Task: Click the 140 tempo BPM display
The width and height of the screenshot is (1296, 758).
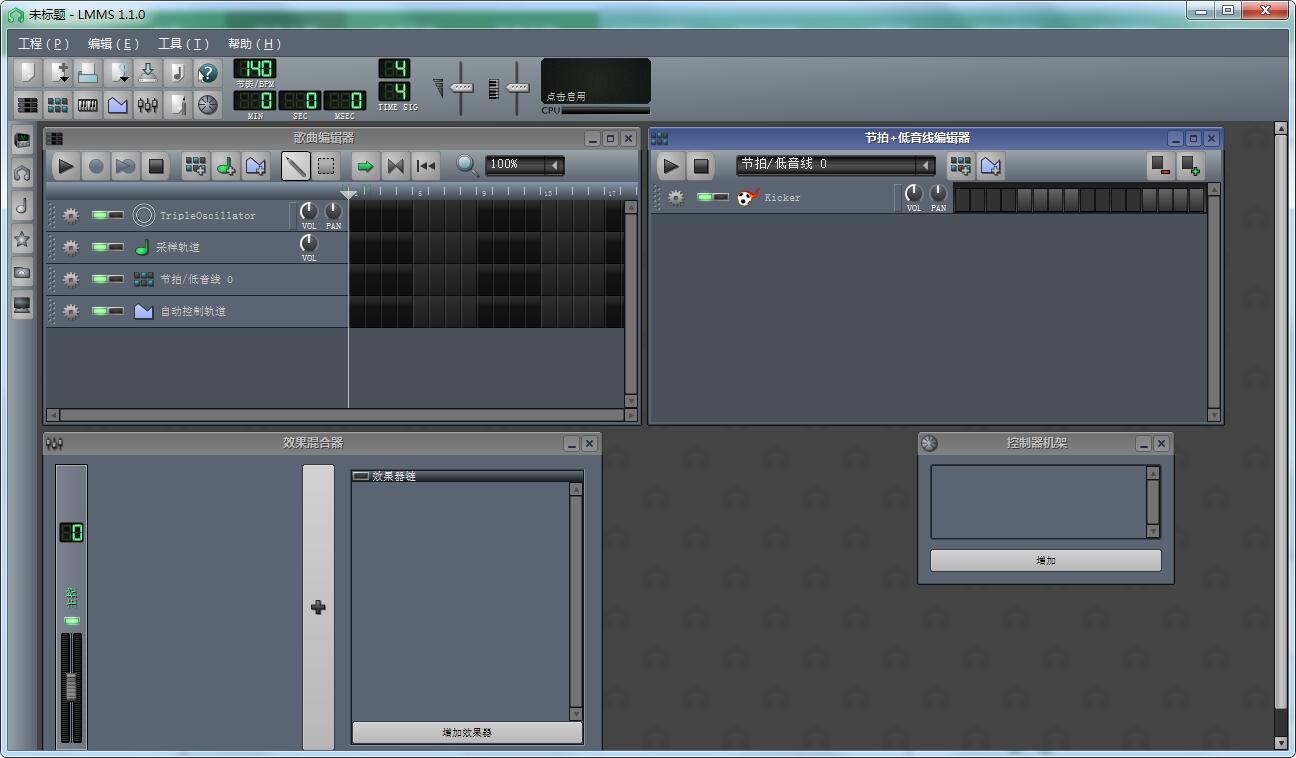Action: point(255,68)
